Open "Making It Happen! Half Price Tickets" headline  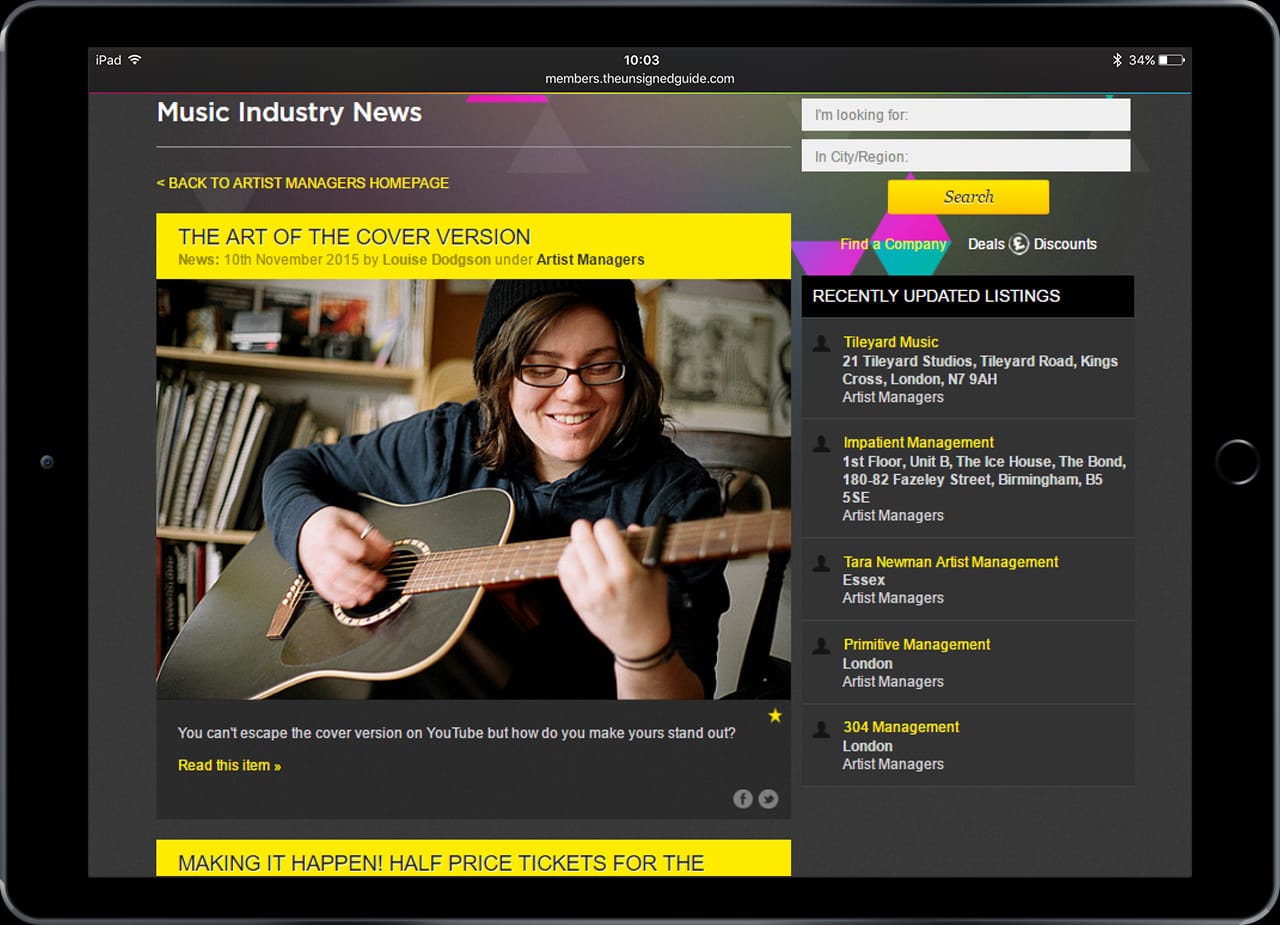tap(441, 863)
